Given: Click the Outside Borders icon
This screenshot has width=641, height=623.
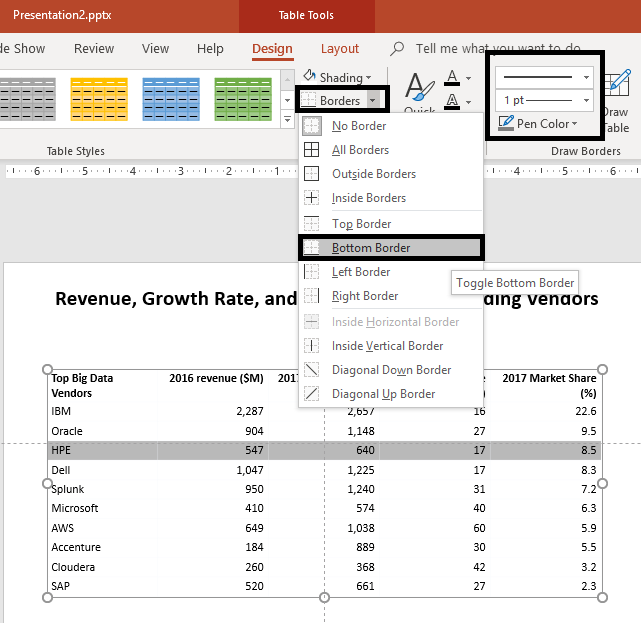Looking at the screenshot, I should click(312, 174).
